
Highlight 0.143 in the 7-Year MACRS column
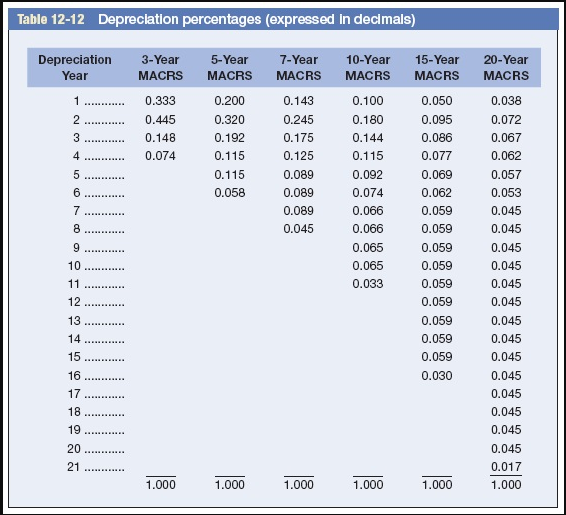[x=299, y=101]
